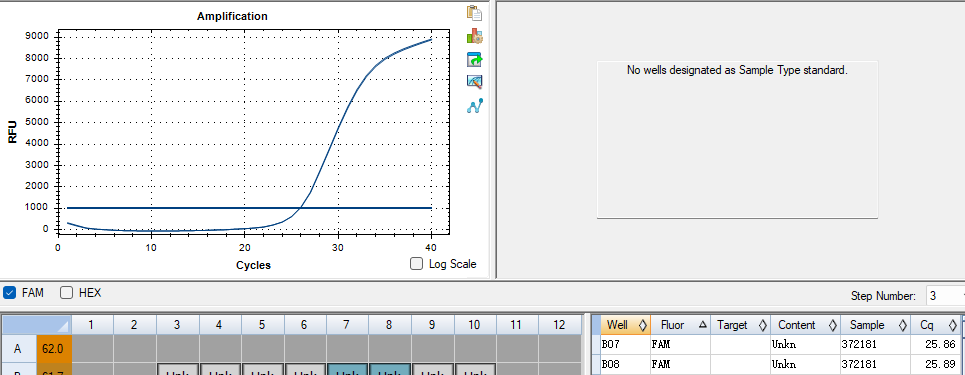
Task: Select plate column 12 header
Action: [x=560, y=325]
